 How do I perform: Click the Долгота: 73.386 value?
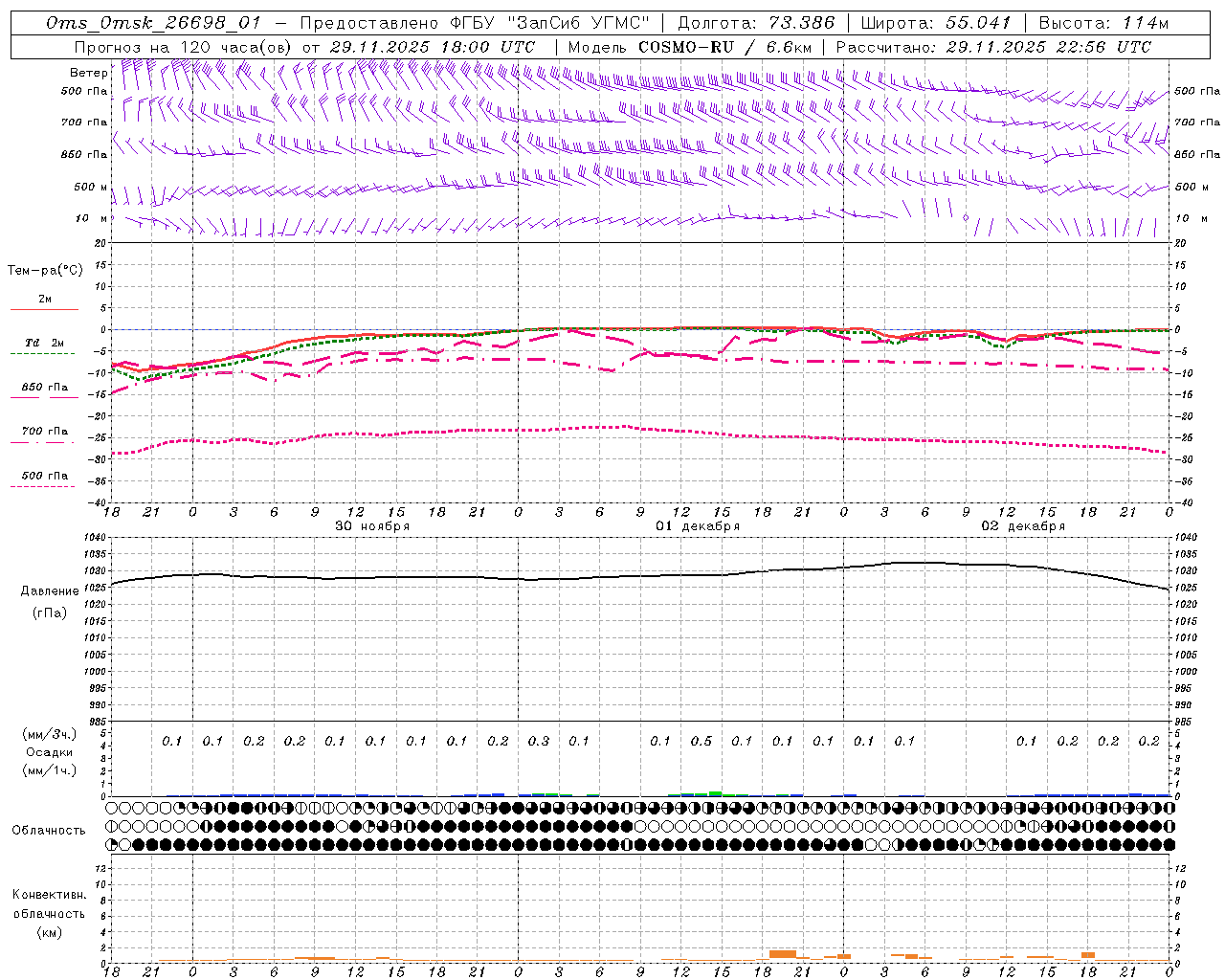[756, 23]
